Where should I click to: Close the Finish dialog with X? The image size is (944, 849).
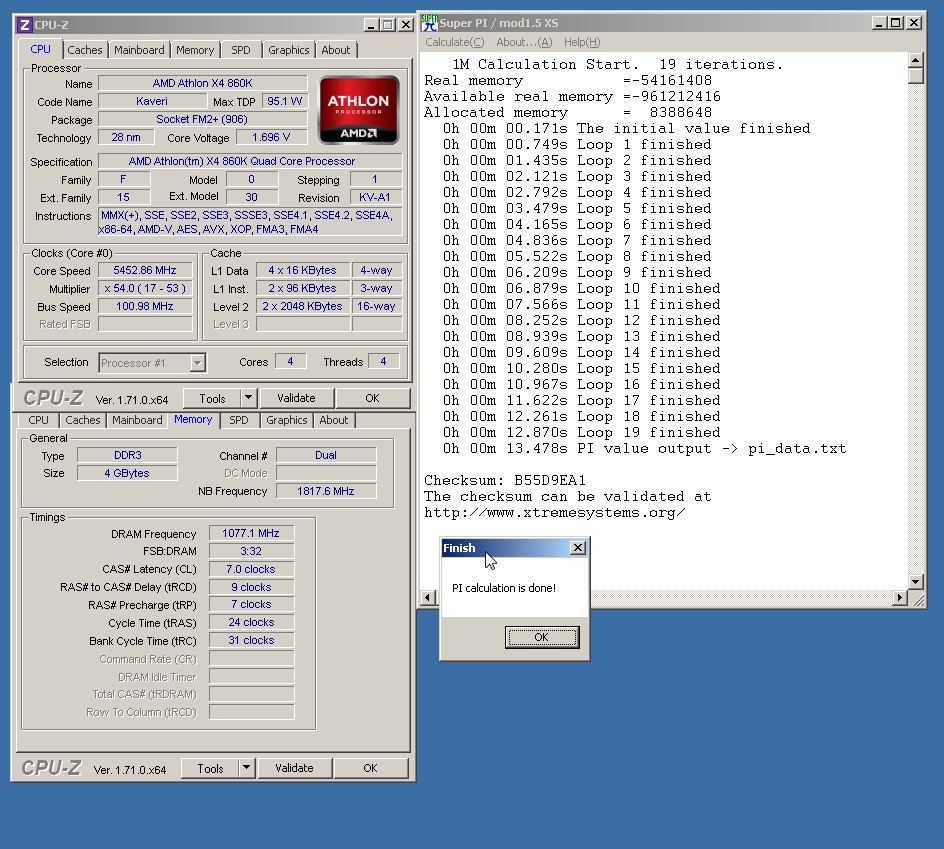tap(578, 547)
